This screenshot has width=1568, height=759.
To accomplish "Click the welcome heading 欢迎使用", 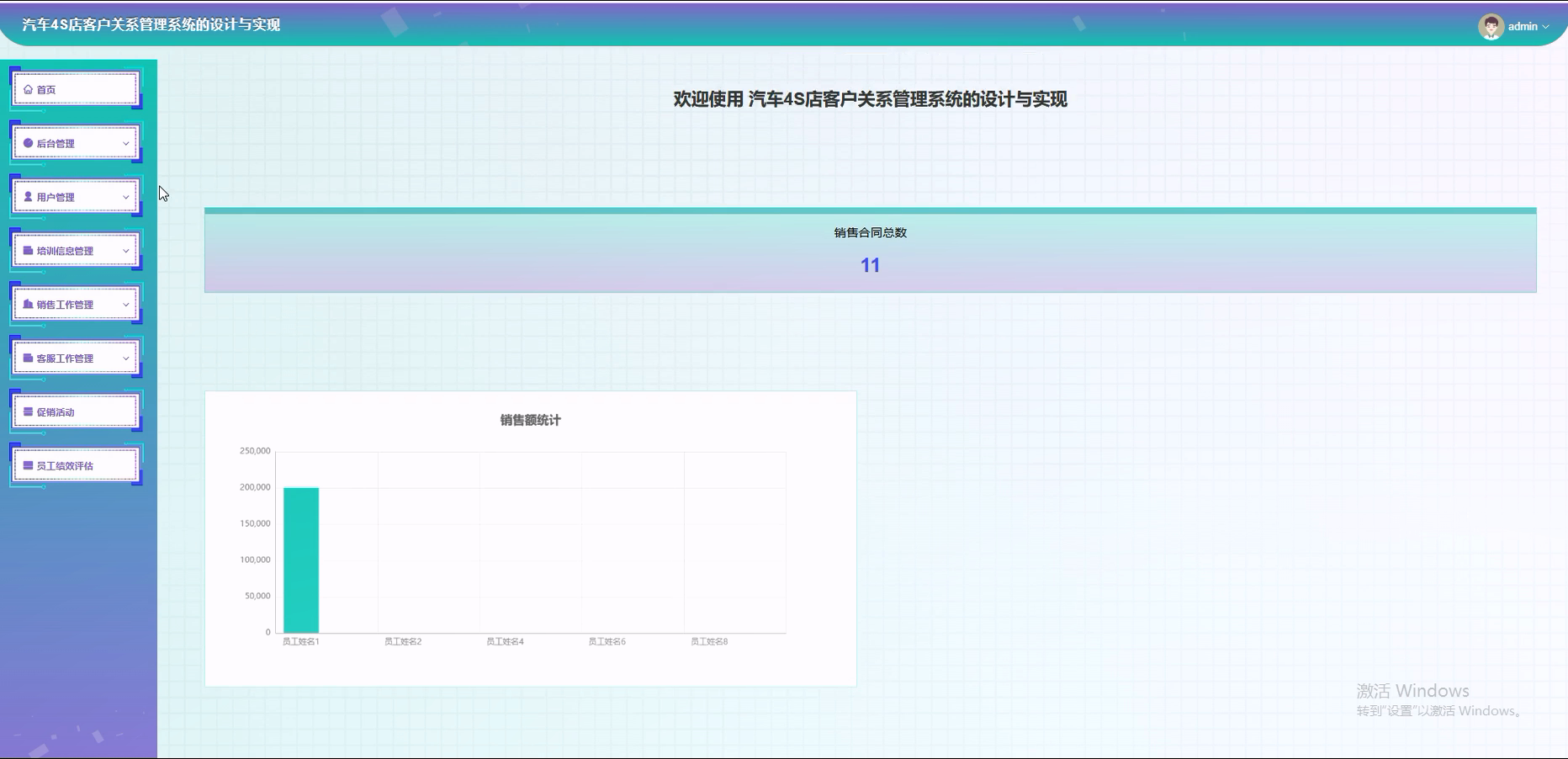I will coord(870,99).
